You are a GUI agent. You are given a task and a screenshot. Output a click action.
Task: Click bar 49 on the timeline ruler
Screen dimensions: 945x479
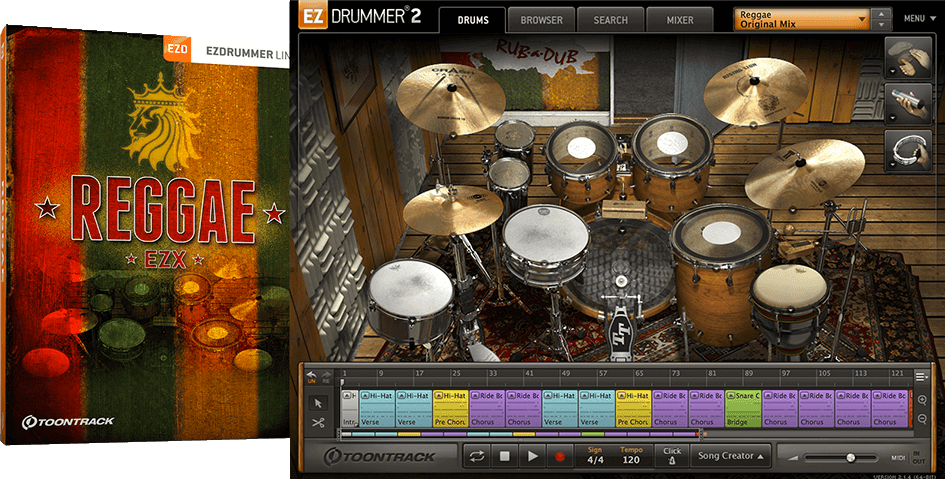pos(565,374)
